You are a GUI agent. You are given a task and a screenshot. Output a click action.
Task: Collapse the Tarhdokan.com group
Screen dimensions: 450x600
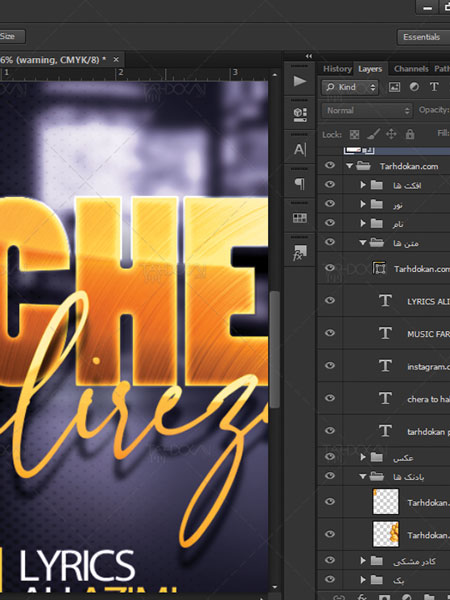tap(349, 166)
